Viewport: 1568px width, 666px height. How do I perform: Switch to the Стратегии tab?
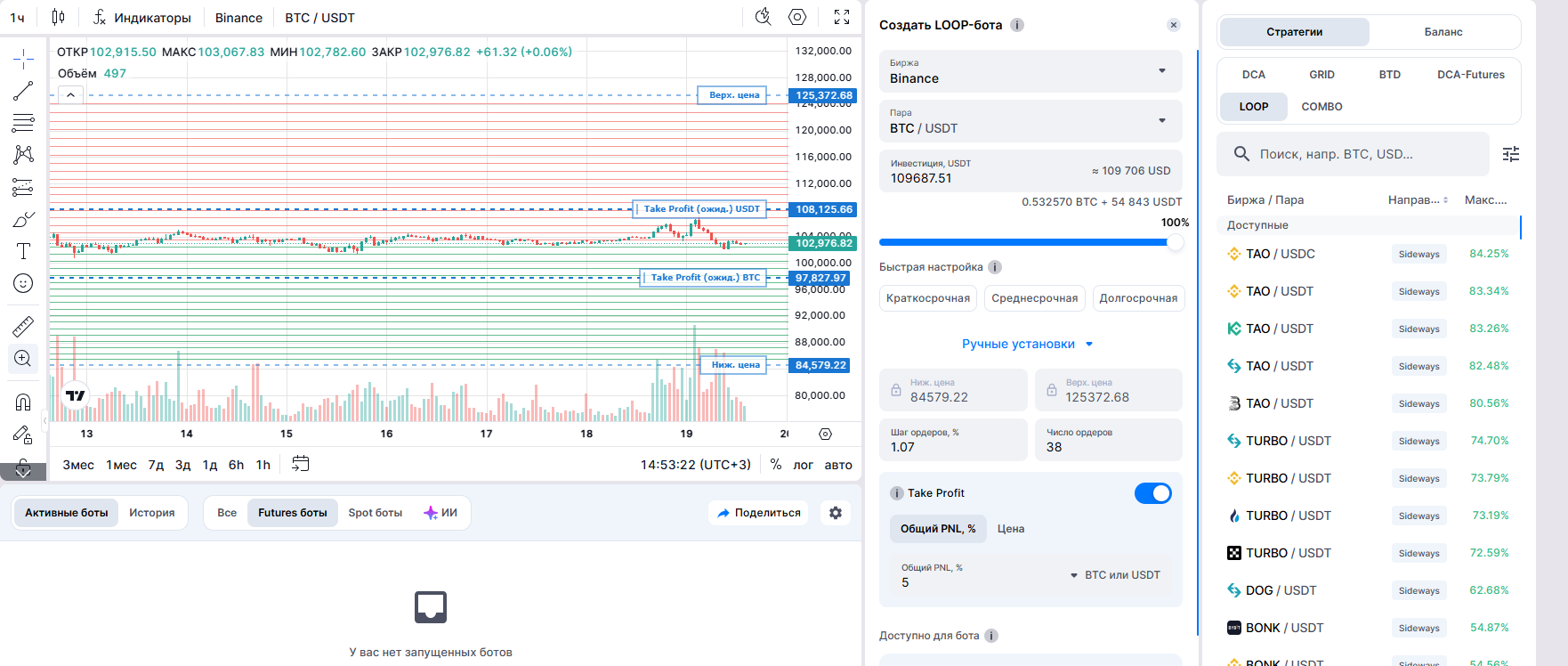coord(1294,32)
